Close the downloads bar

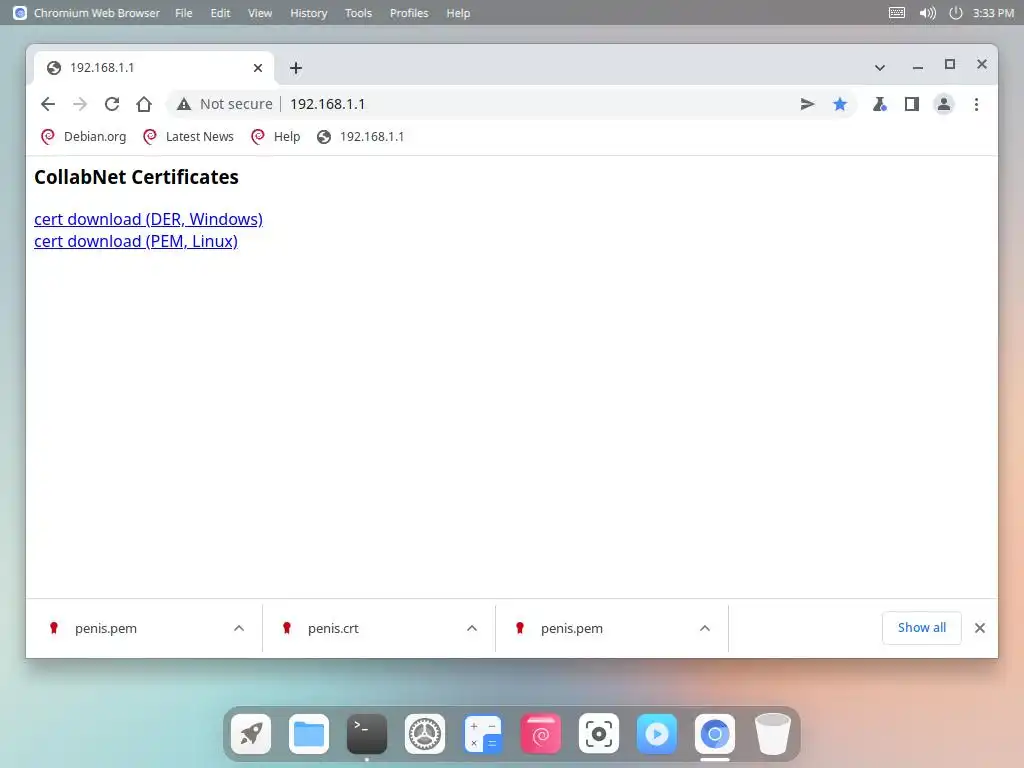(980, 628)
